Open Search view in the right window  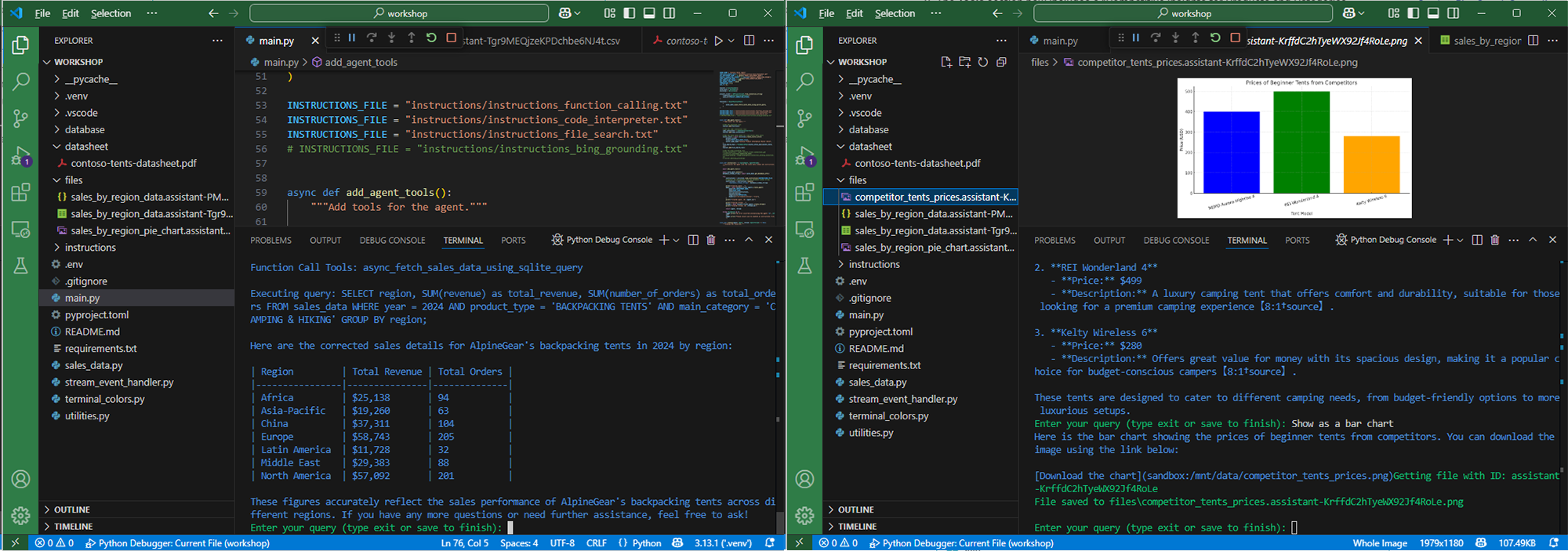pyautogui.click(x=805, y=81)
